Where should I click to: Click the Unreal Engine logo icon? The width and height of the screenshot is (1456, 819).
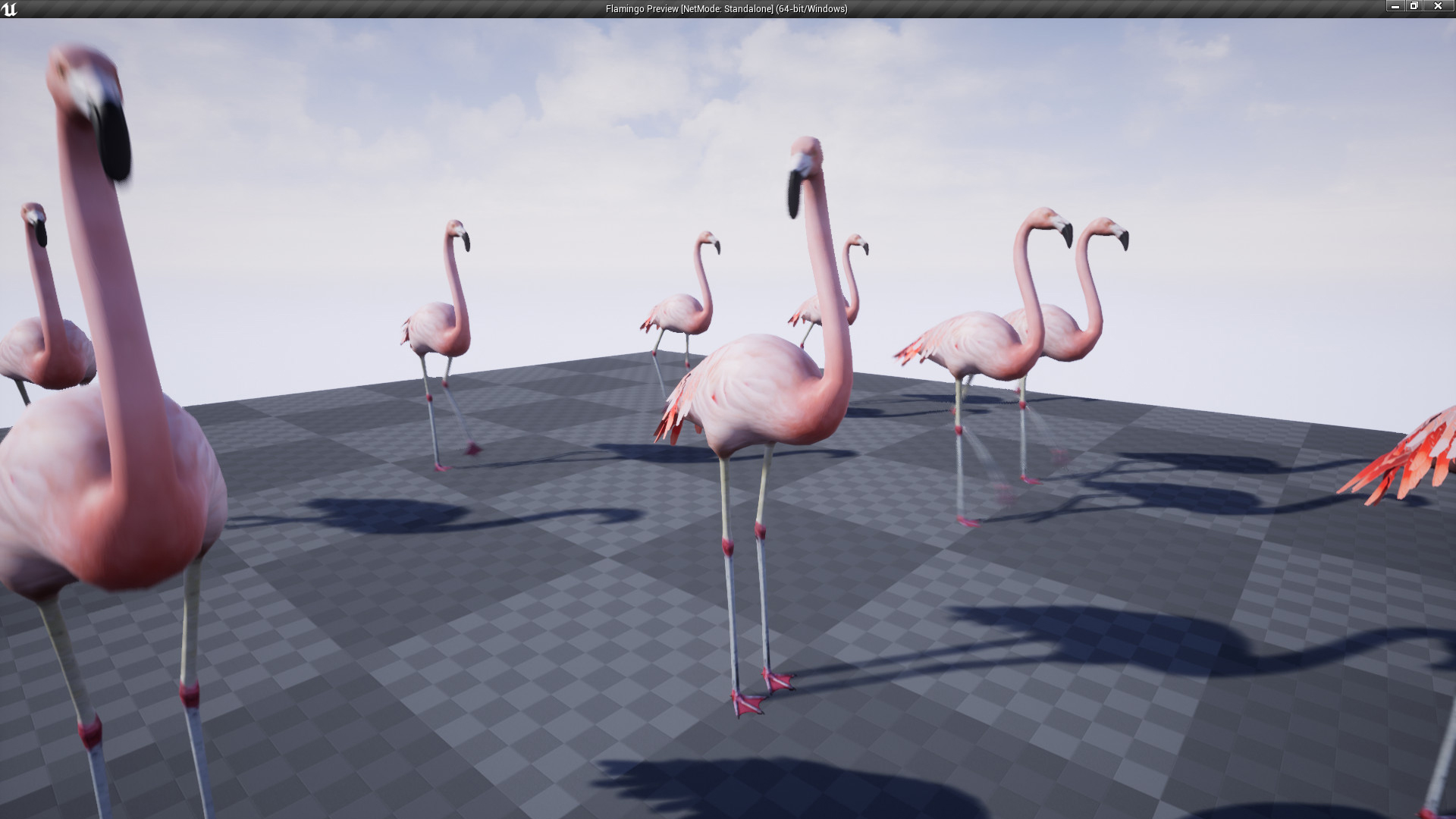pyautogui.click(x=10, y=9)
